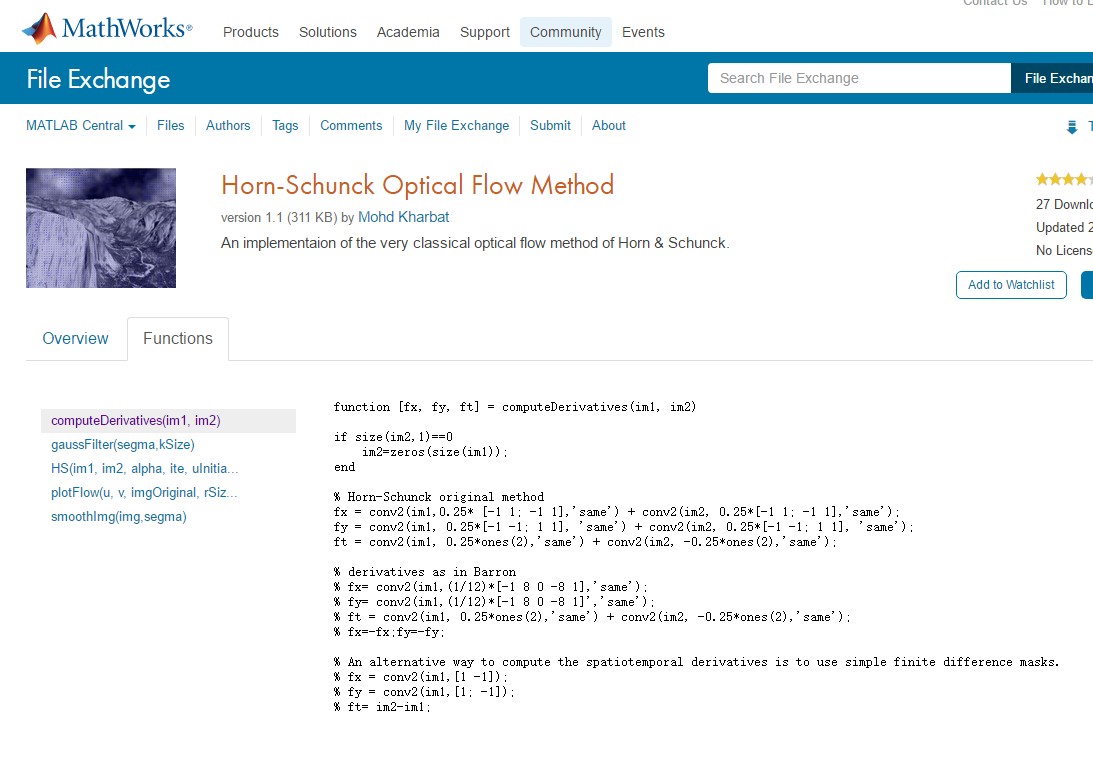
Task: Click the star rating icons
Action: [x=1064, y=180]
